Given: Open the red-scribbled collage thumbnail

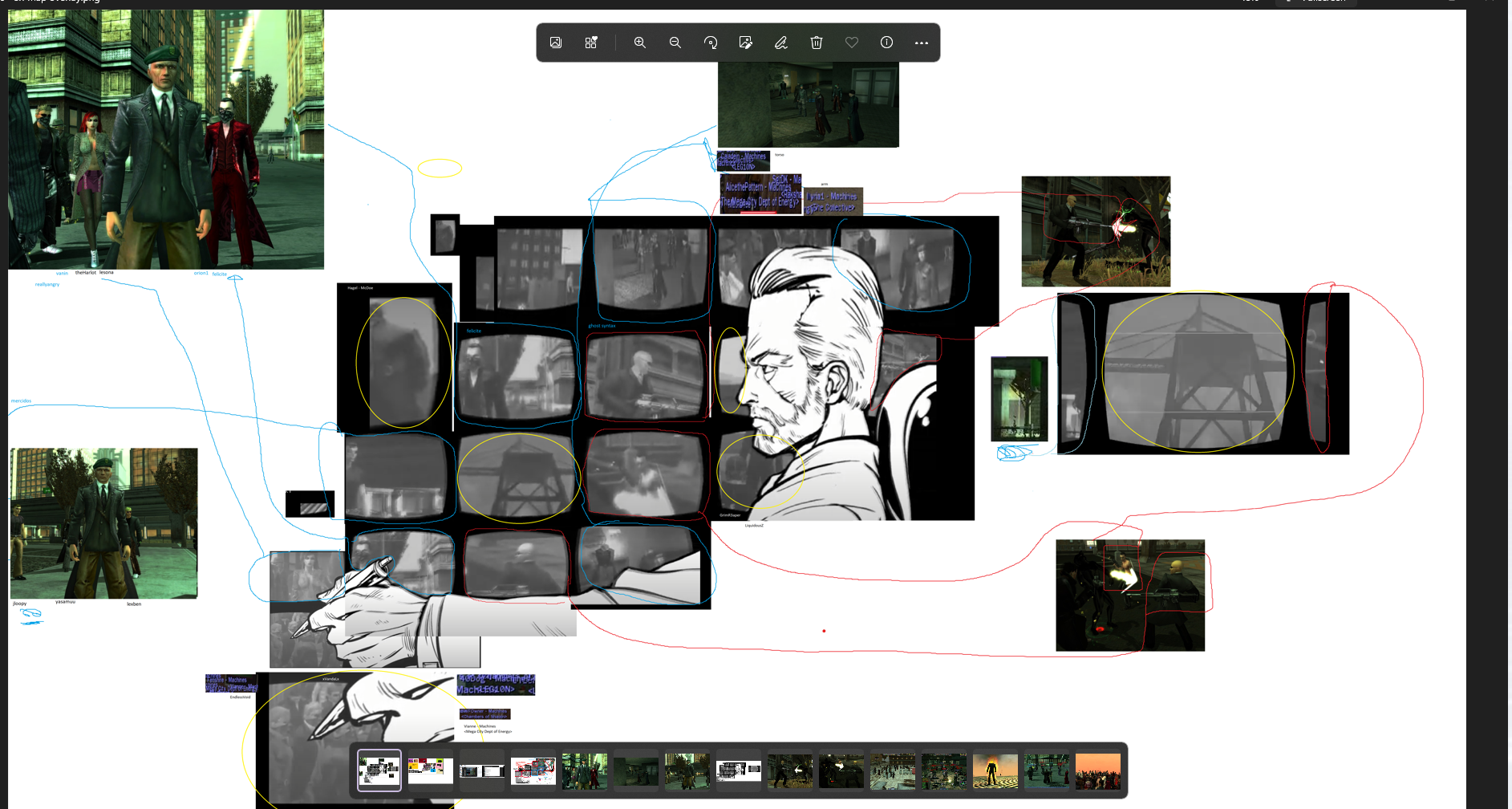Looking at the screenshot, I should click(533, 770).
